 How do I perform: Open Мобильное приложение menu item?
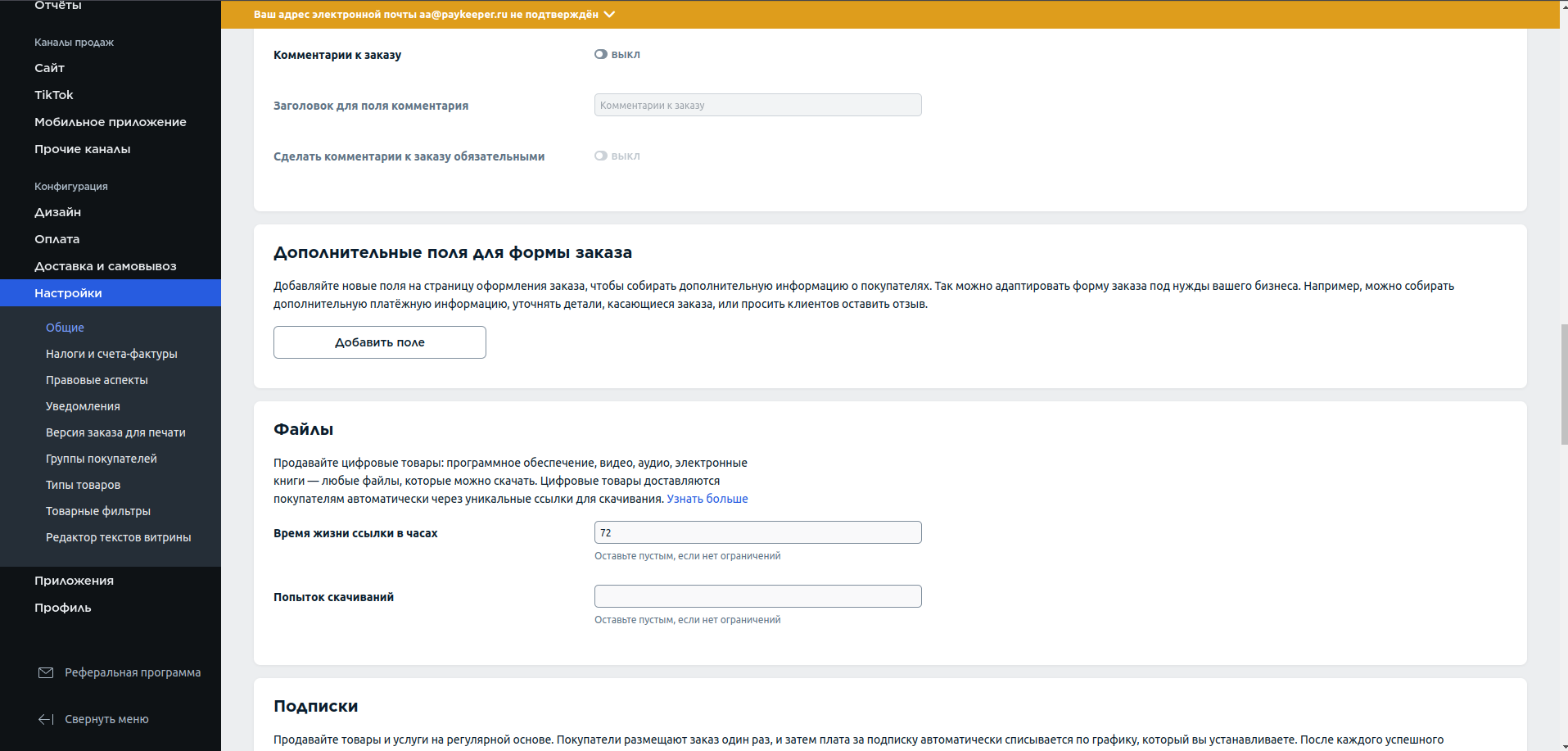(111, 122)
